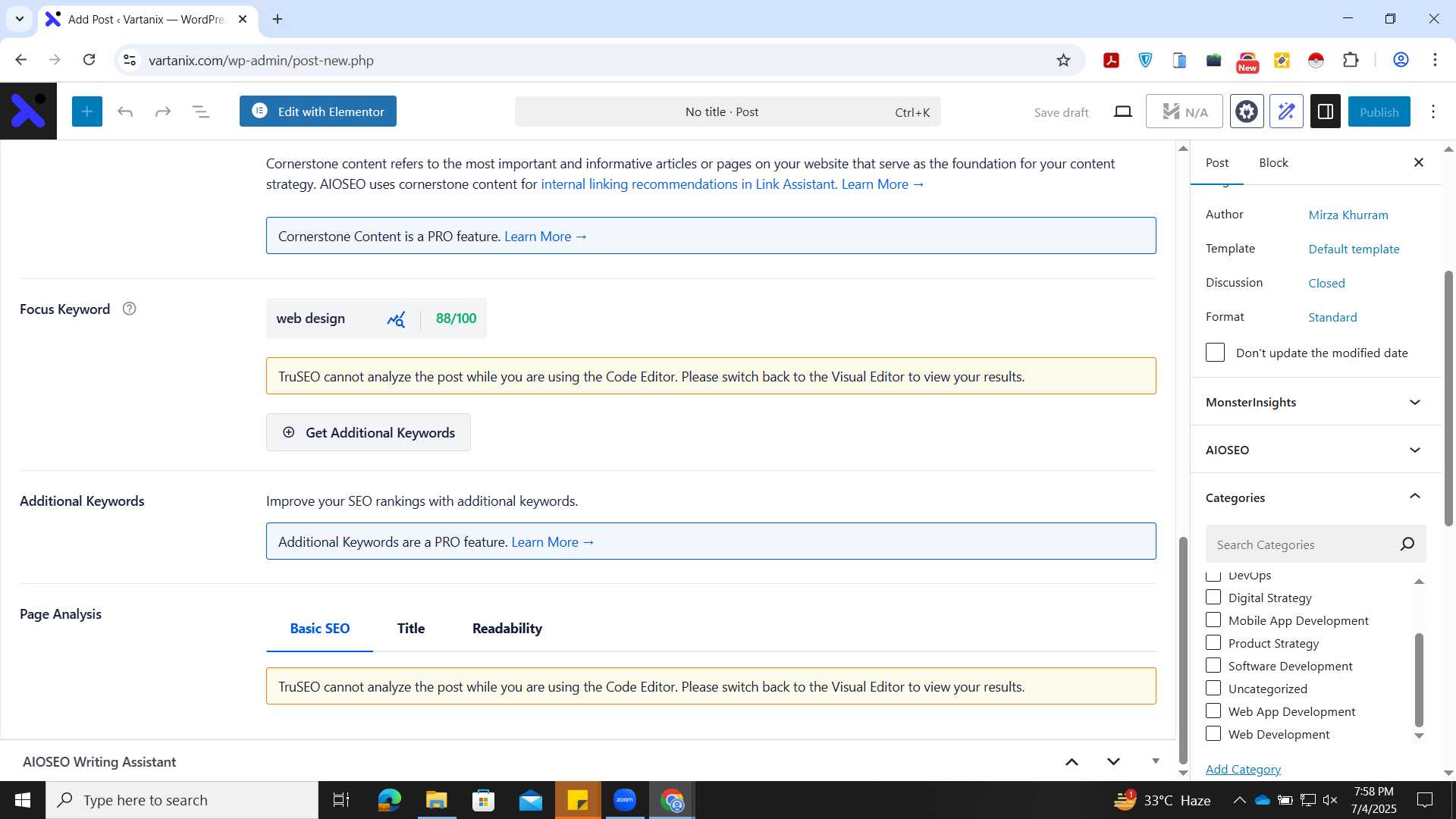This screenshot has height=819, width=1456.
Task: Open Microsoft Edge from the taskbar
Action: point(389,800)
